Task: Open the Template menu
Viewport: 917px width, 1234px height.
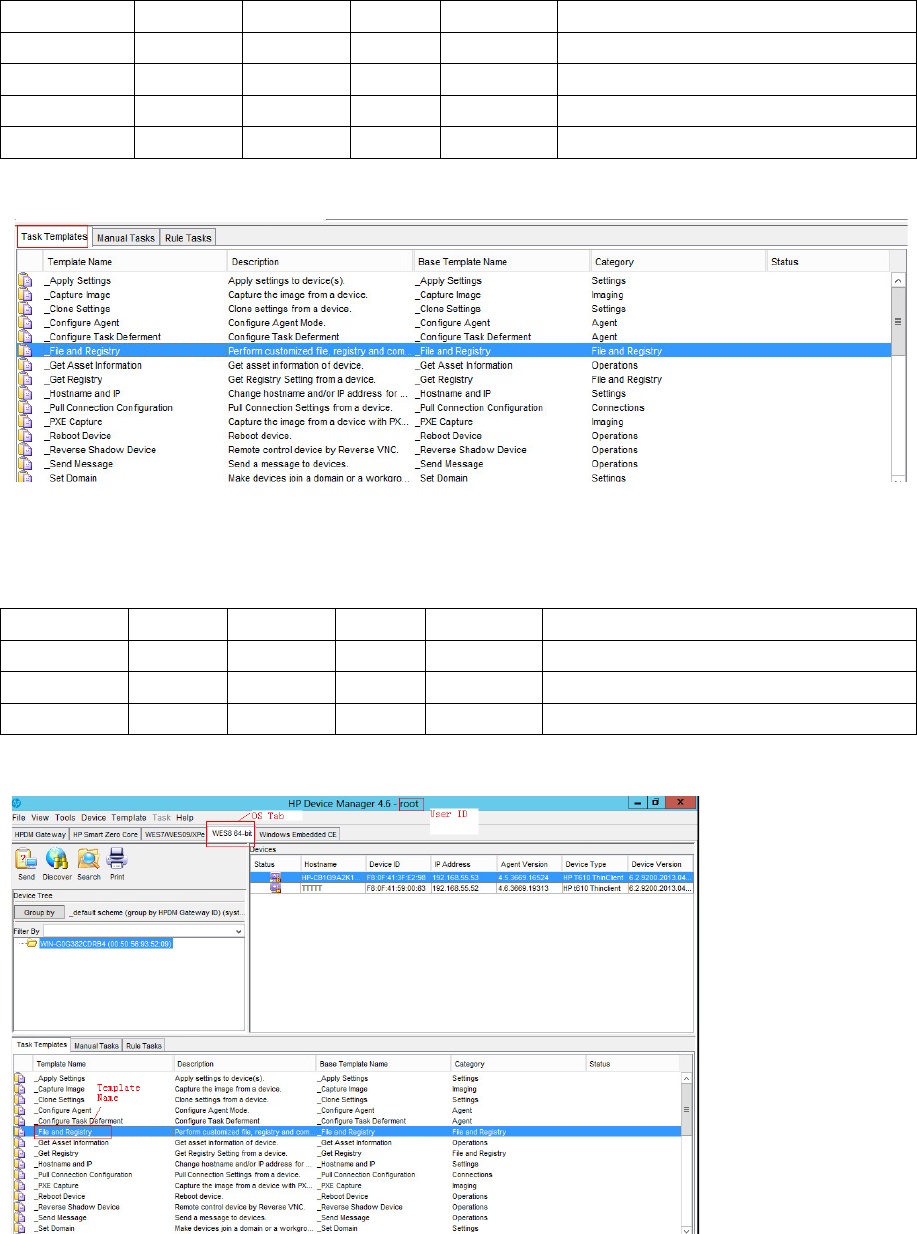Action: (x=128, y=817)
